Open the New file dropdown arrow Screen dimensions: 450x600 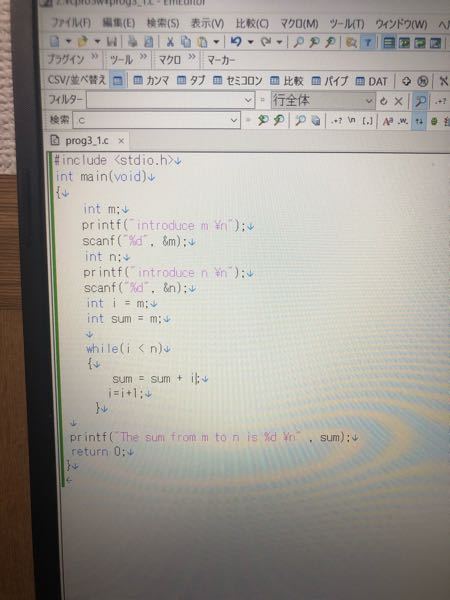click(x=68, y=41)
